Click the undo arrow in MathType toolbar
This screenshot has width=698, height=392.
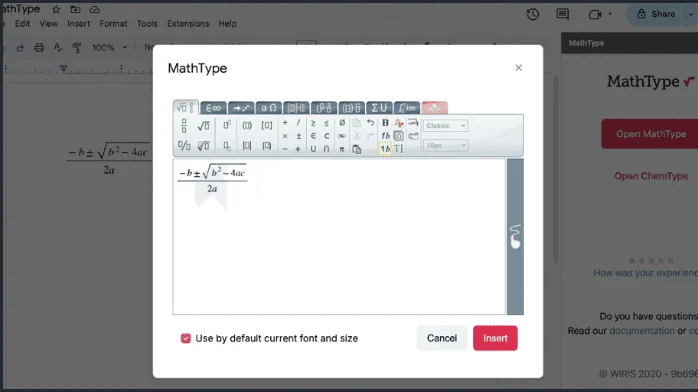click(x=370, y=123)
